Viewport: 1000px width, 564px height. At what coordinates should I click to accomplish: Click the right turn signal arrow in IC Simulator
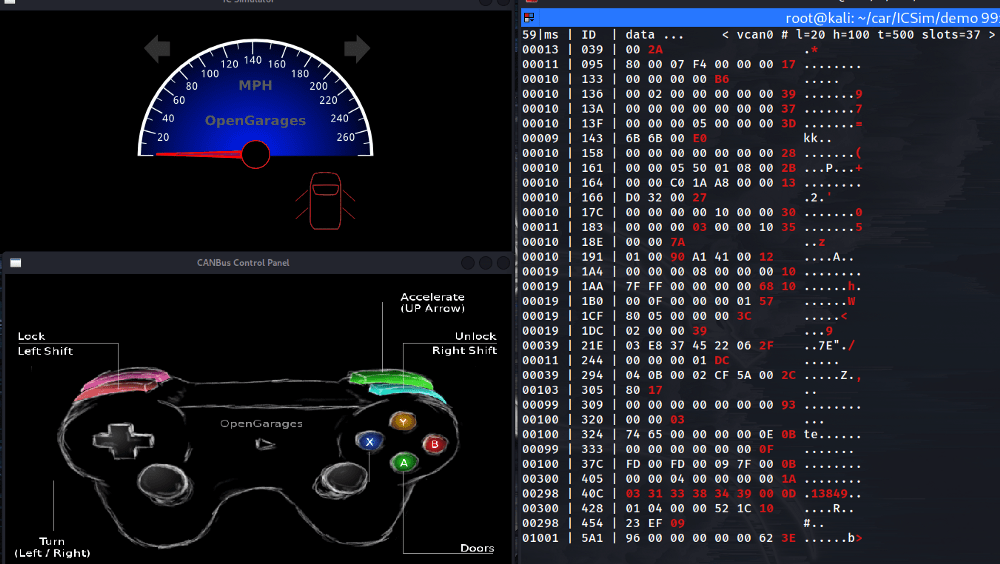tap(357, 48)
